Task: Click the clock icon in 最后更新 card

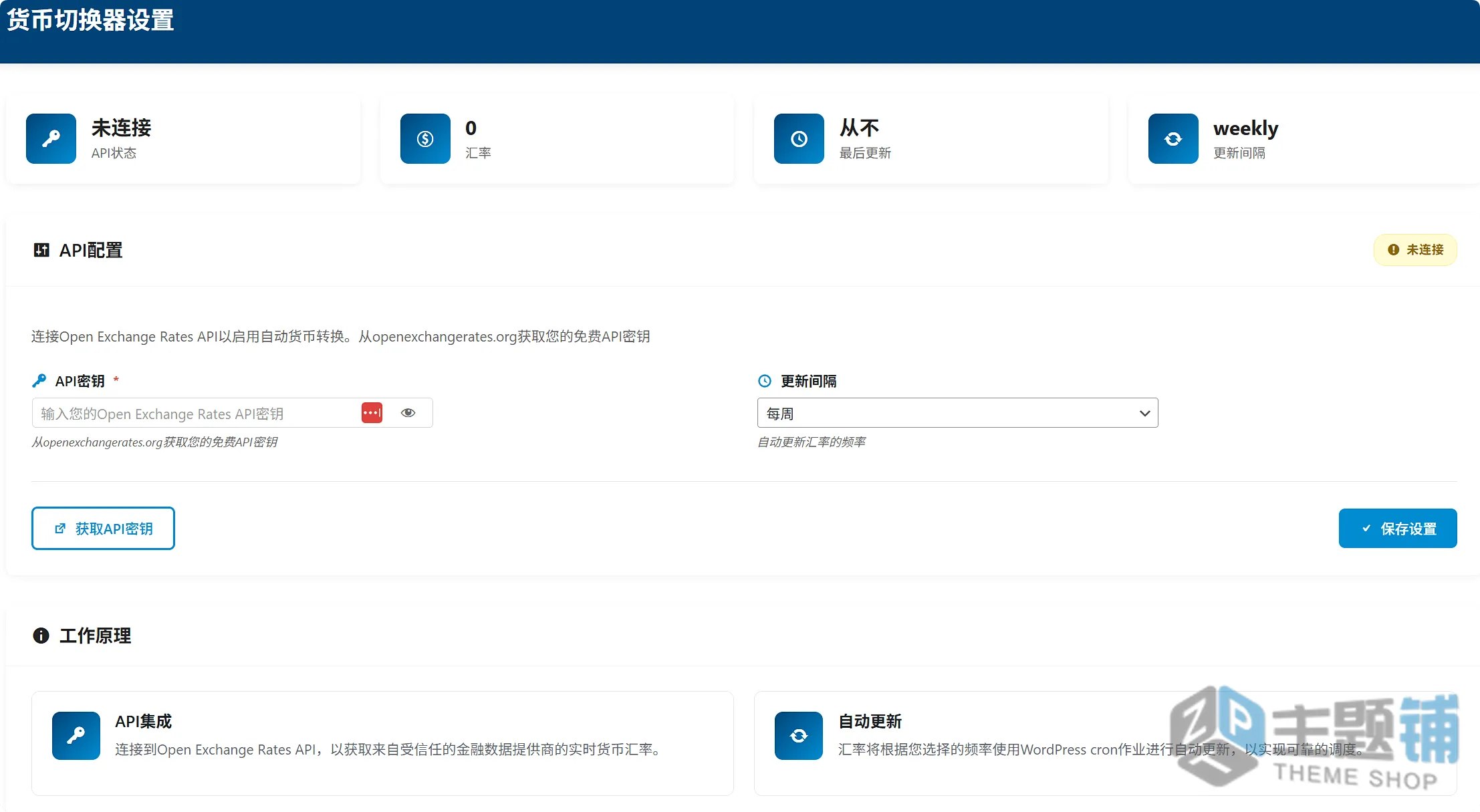Action: [x=799, y=138]
